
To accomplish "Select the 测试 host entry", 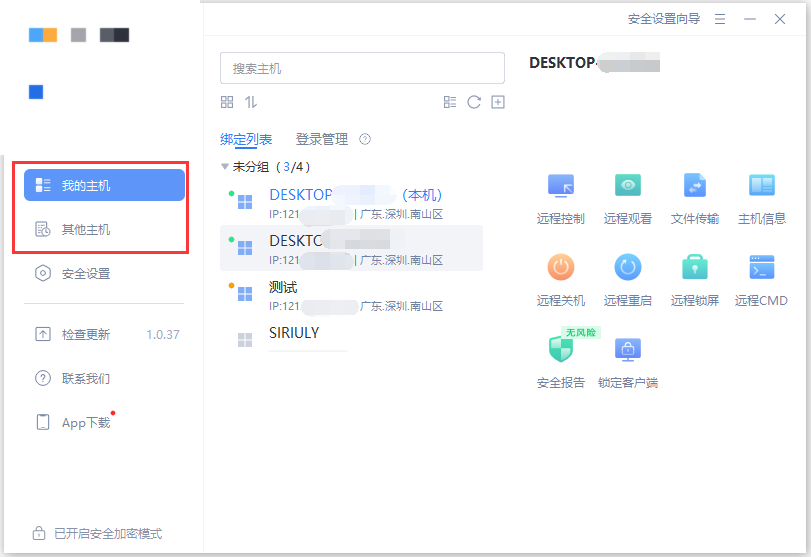I will tap(351, 295).
